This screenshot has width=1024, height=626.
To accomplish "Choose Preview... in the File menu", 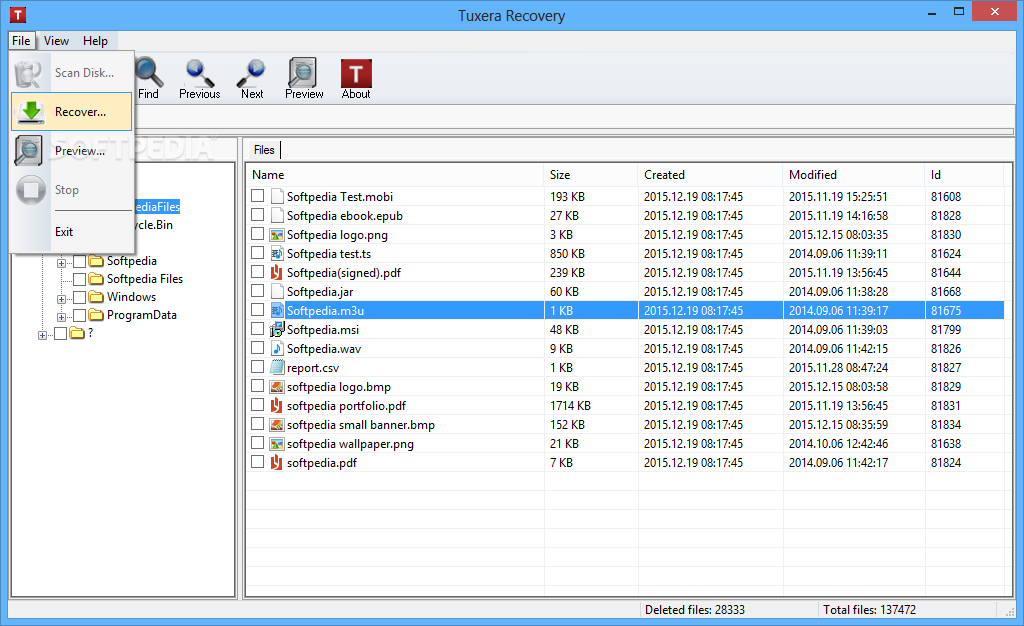I will click(71, 151).
